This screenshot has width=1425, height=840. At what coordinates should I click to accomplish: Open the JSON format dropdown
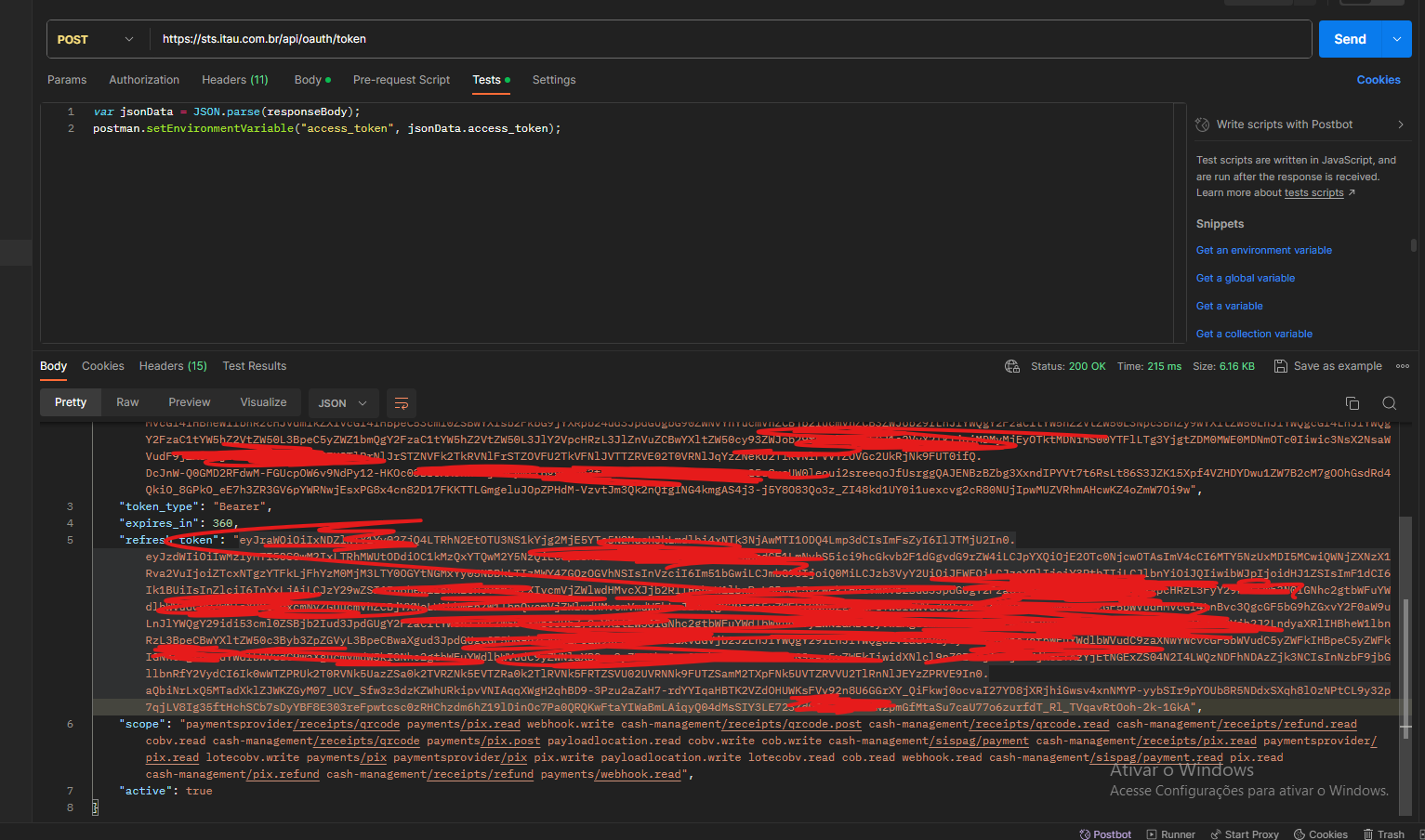[343, 402]
